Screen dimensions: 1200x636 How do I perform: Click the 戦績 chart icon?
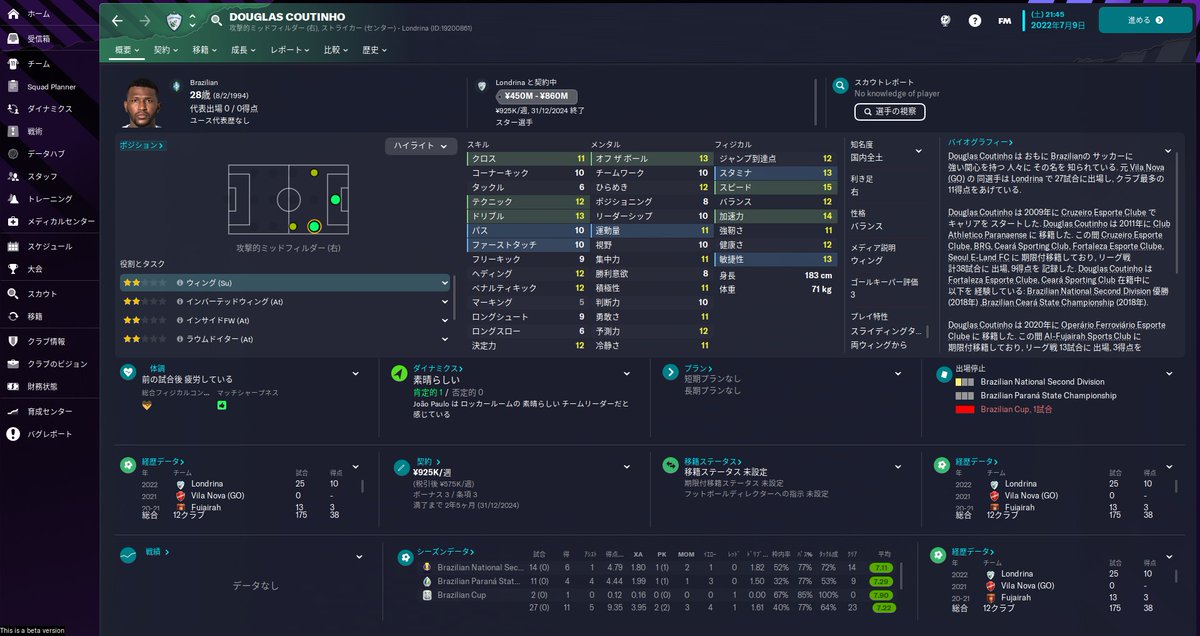click(x=128, y=555)
